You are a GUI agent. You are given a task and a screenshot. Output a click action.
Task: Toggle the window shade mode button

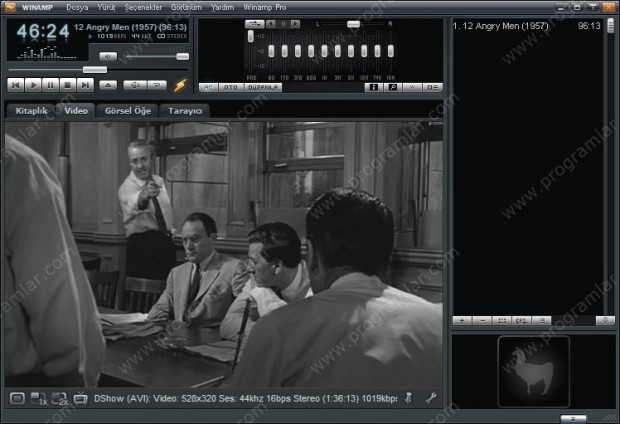pos(593,7)
